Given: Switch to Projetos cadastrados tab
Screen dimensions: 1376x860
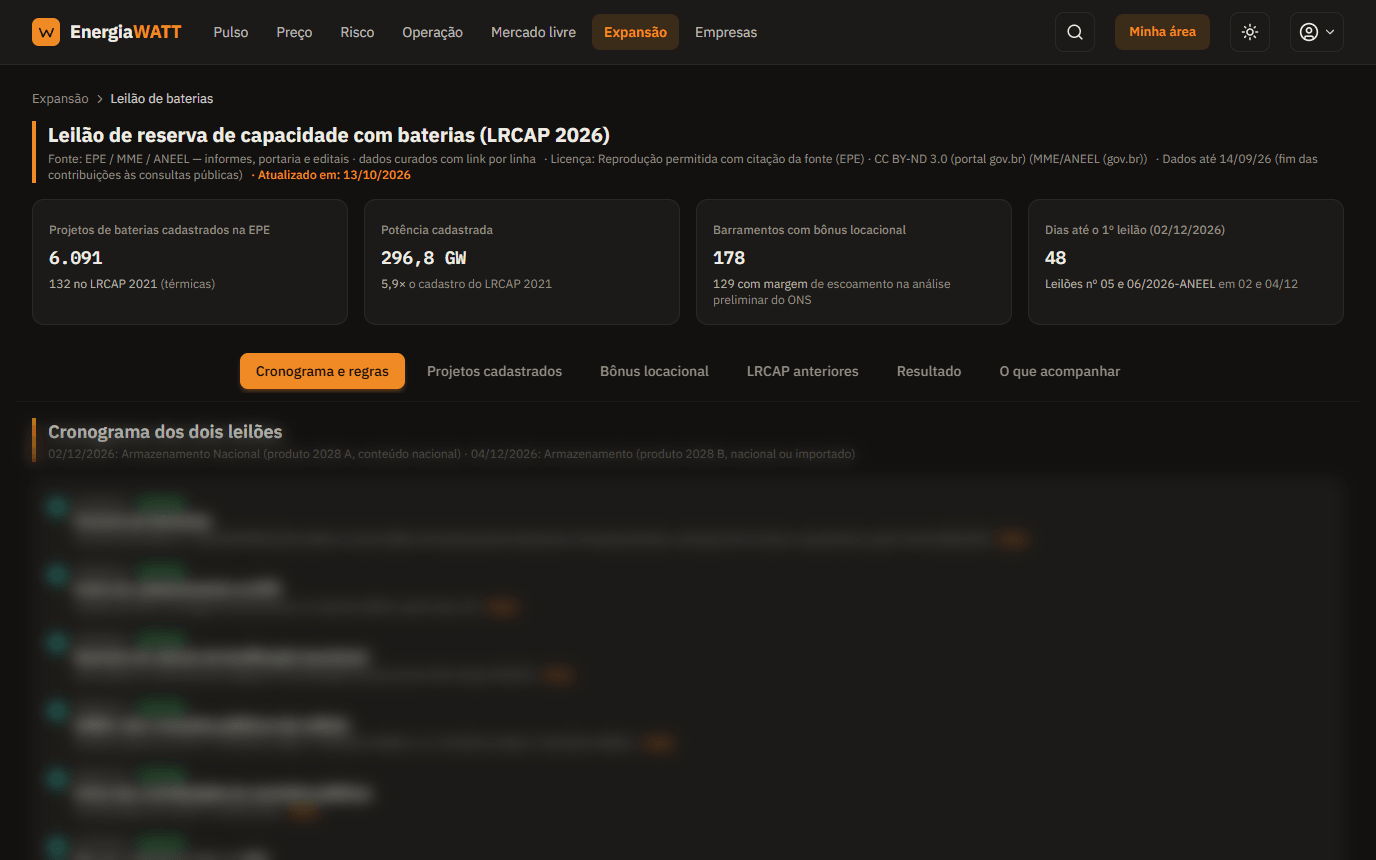Looking at the screenshot, I should [494, 371].
